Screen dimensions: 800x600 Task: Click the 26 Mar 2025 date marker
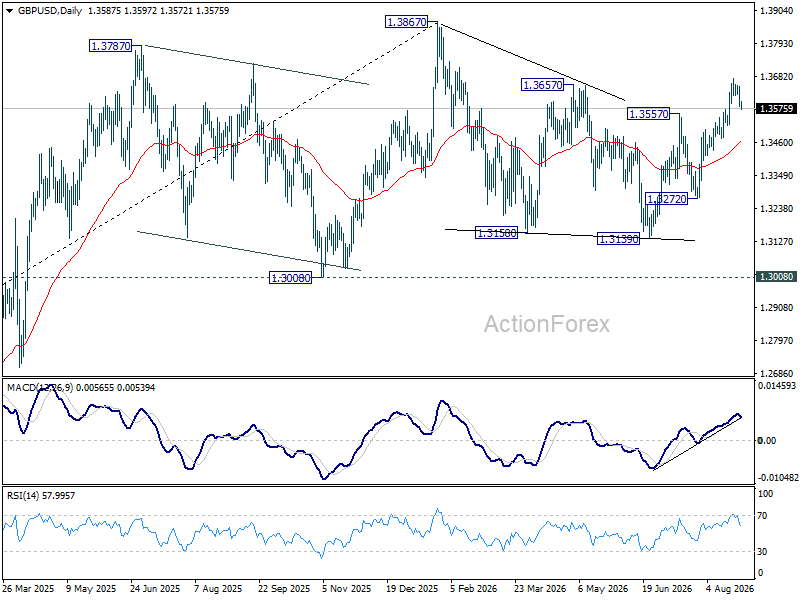point(28,588)
